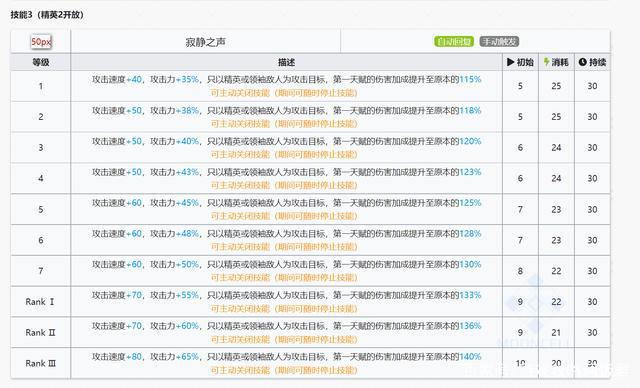Click the green lightning icon beside 消耗

coord(547,62)
